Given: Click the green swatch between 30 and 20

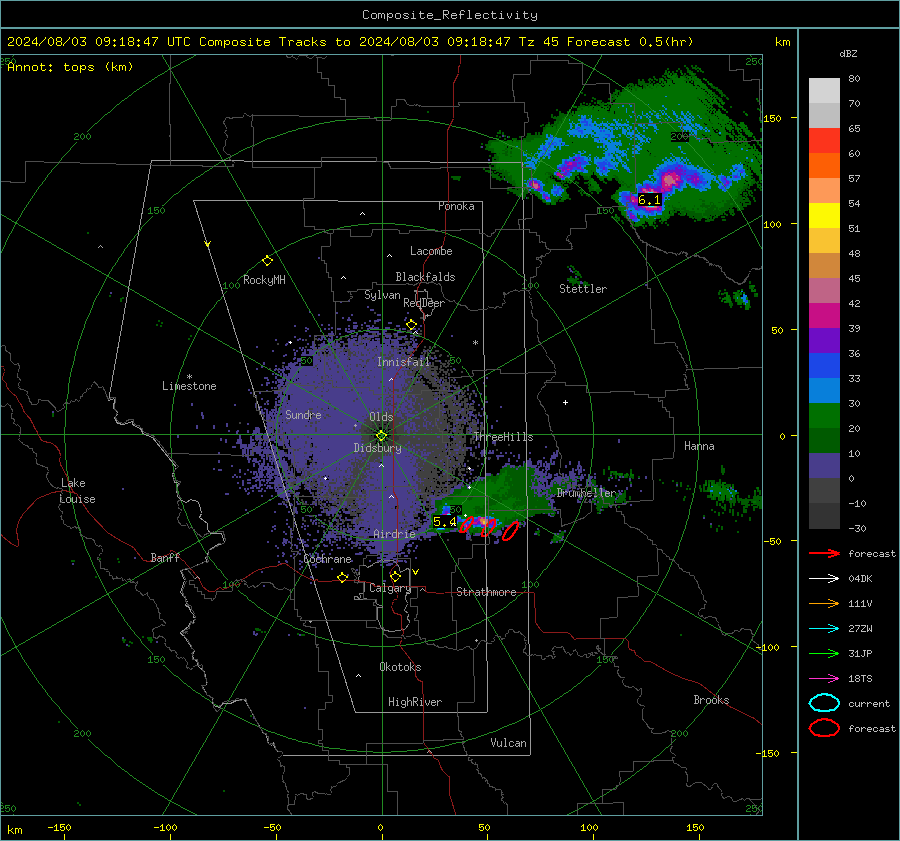Looking at the screenshot, I should click(x=824, y=416).
